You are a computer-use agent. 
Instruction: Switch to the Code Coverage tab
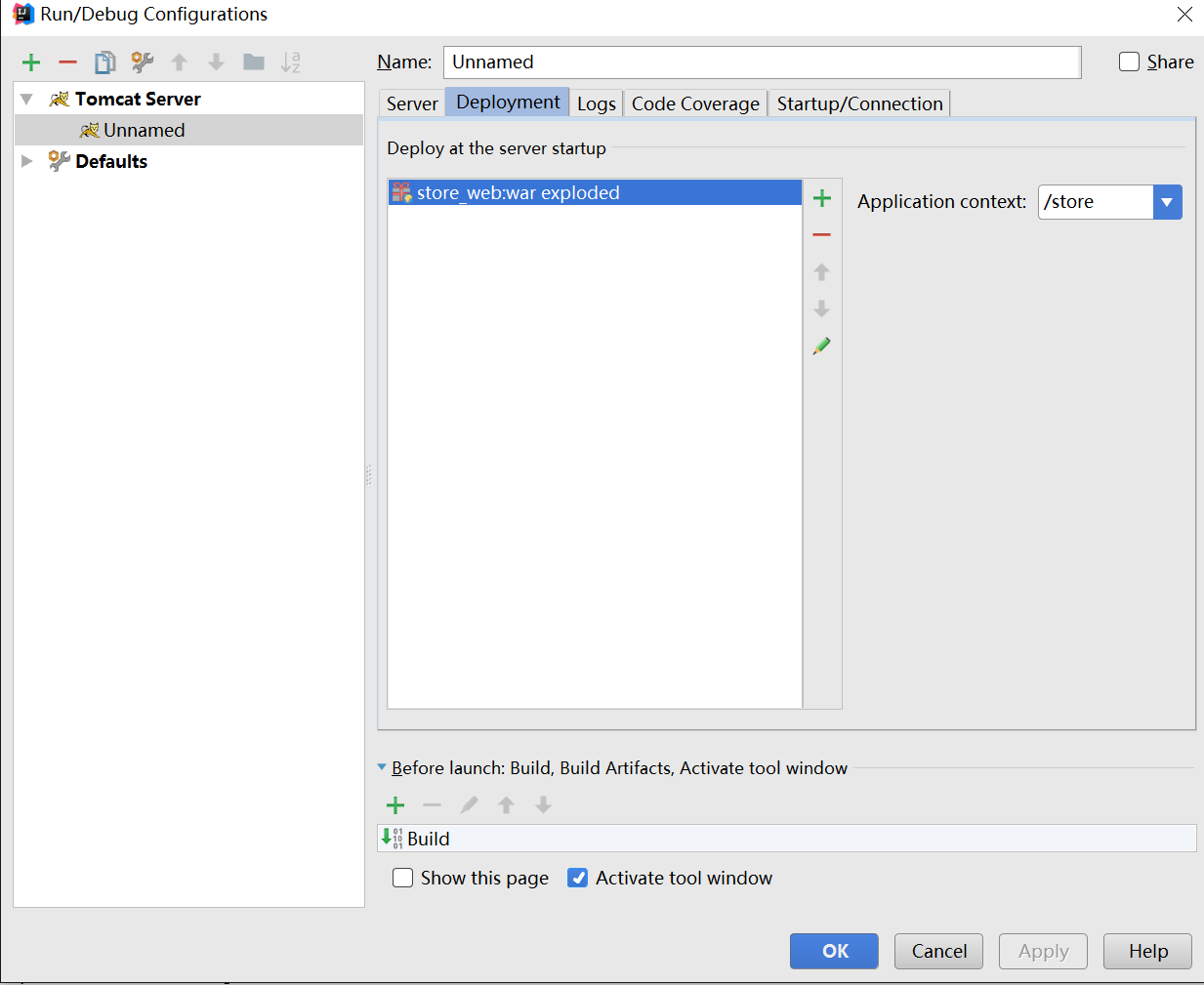click(x=695, y=103)
